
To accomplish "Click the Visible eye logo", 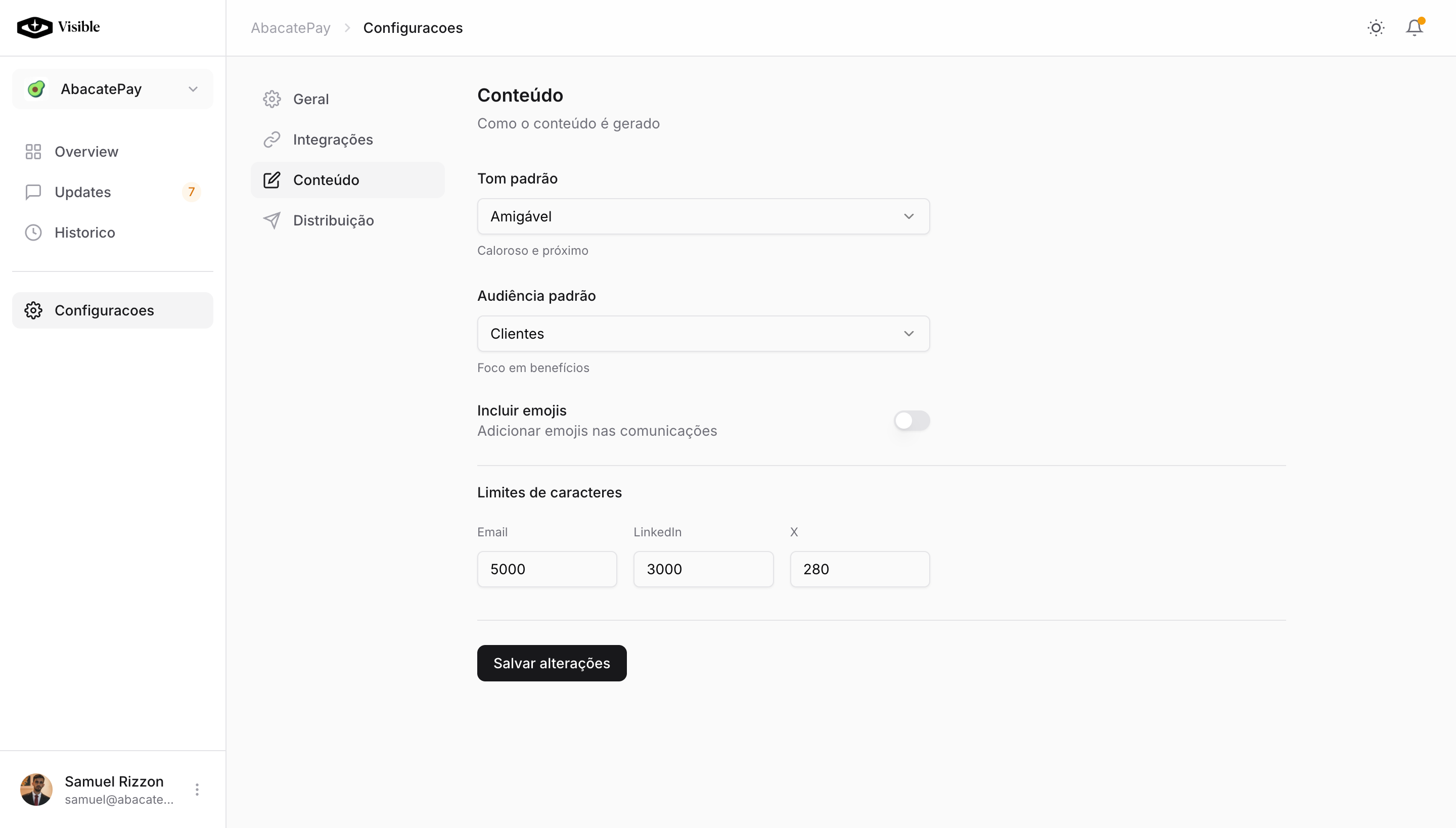I will [35, 27].
